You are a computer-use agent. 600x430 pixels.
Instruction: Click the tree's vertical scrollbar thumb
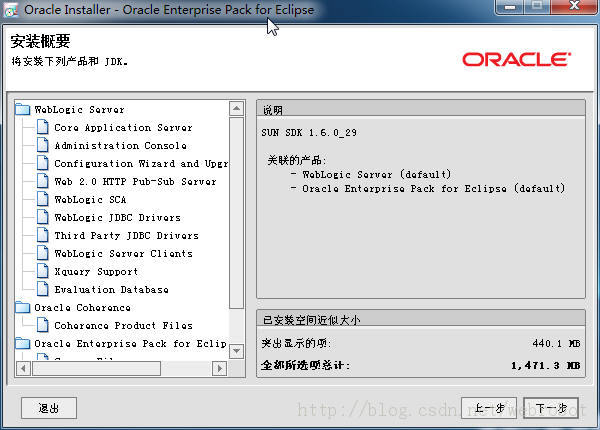236,213
